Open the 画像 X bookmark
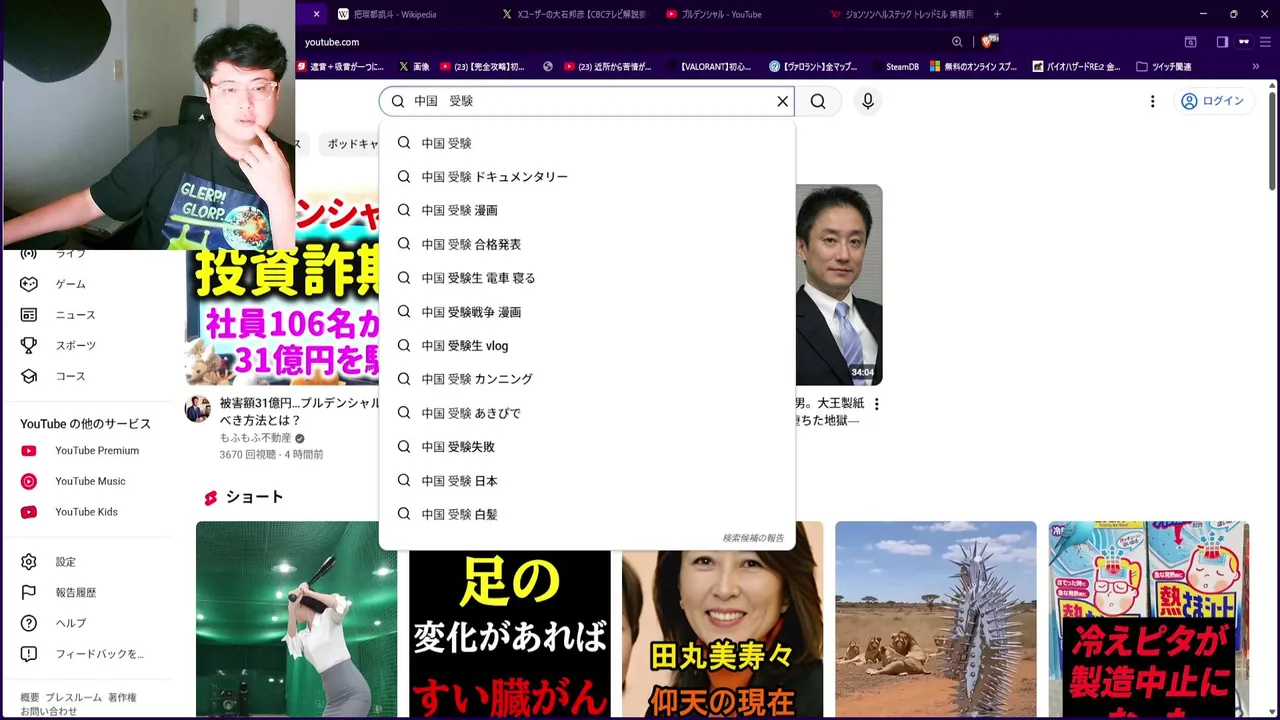Screen dimensions: 1280x720 413,67
